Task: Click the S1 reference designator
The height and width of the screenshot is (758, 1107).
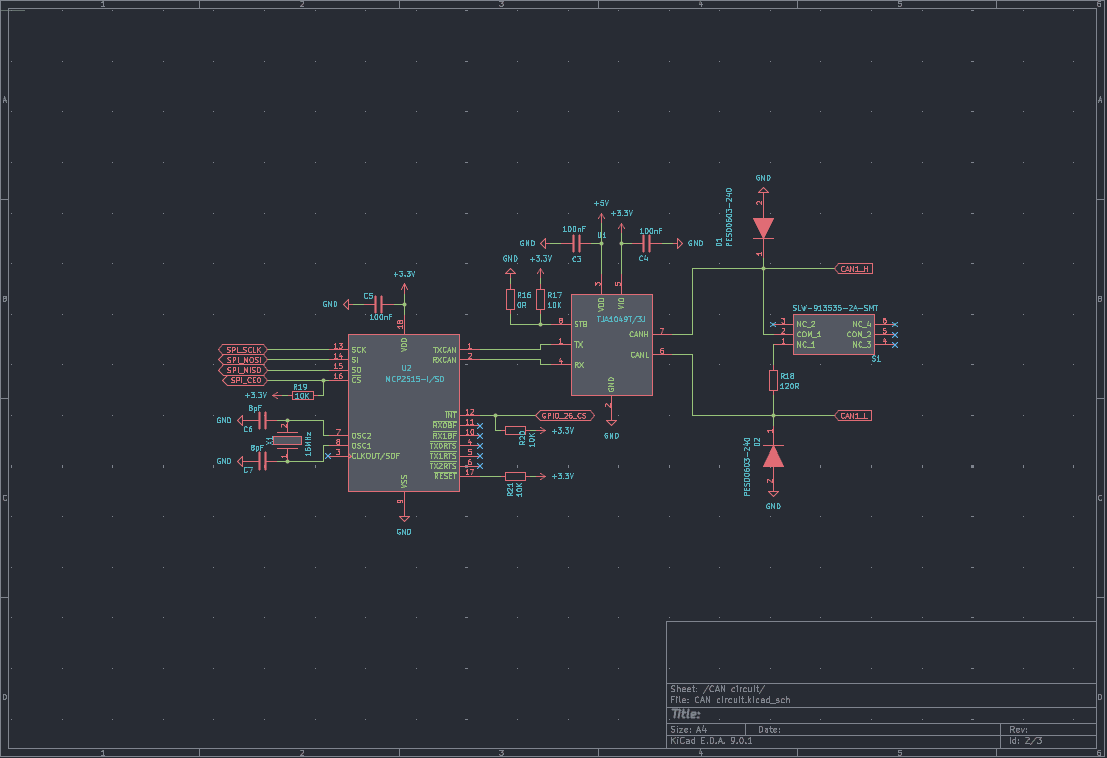Action: [x=876, y=359]
